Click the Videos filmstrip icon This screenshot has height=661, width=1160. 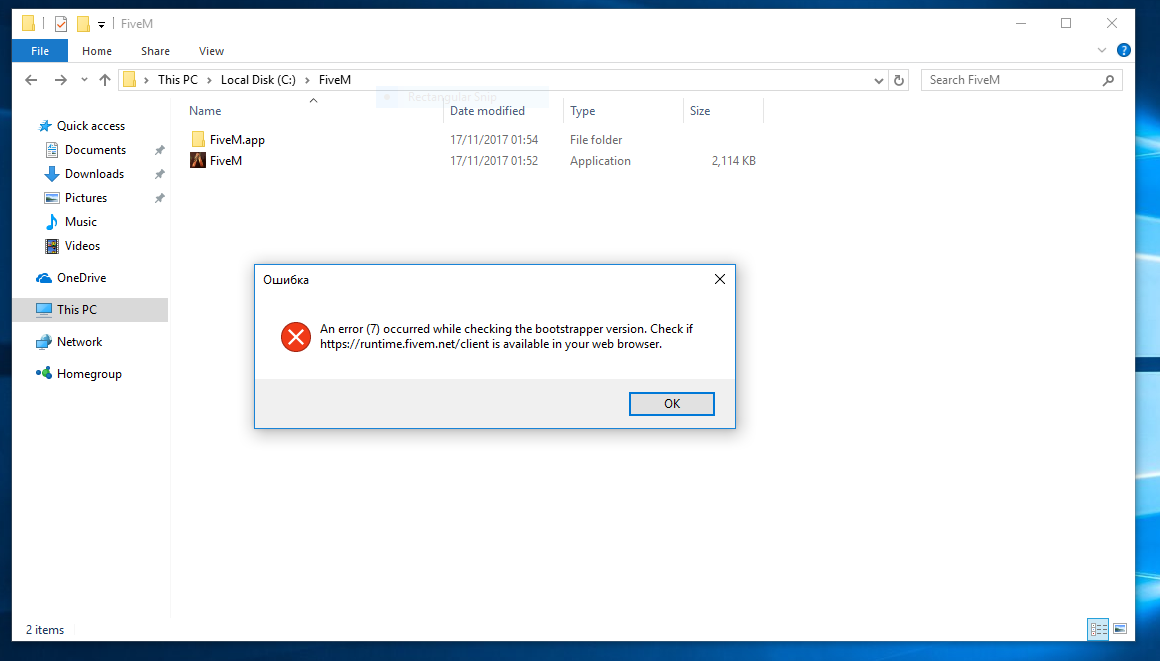(52, 246)
